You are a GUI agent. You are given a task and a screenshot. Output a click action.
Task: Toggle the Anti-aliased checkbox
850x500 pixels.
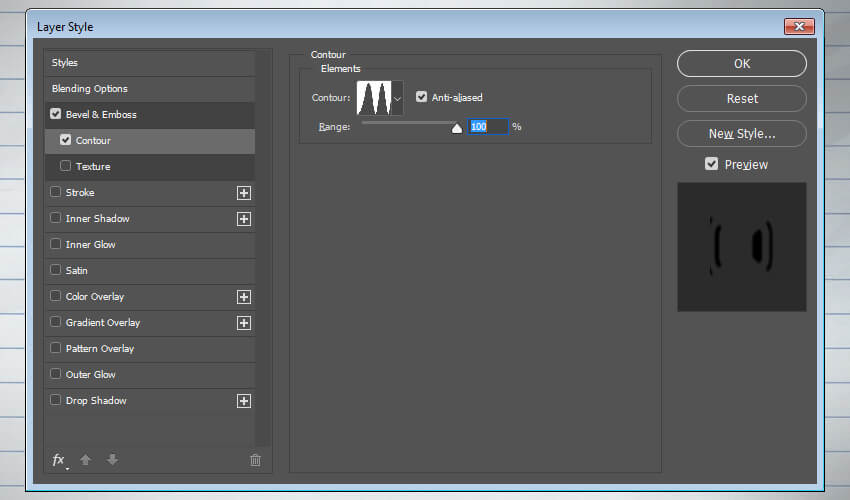[421, 97]
